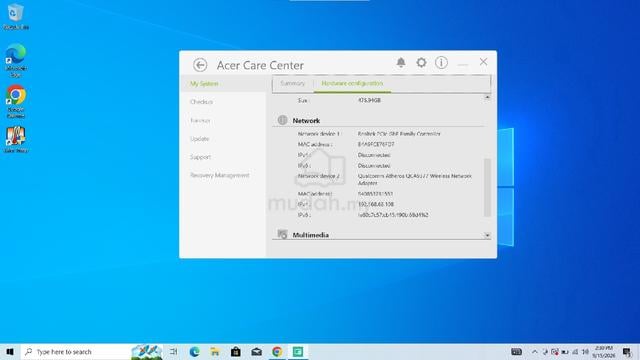Select the 192.168 IPv4 address value
This screenshot has width=640, height=360.
click(x=376, y=204)
